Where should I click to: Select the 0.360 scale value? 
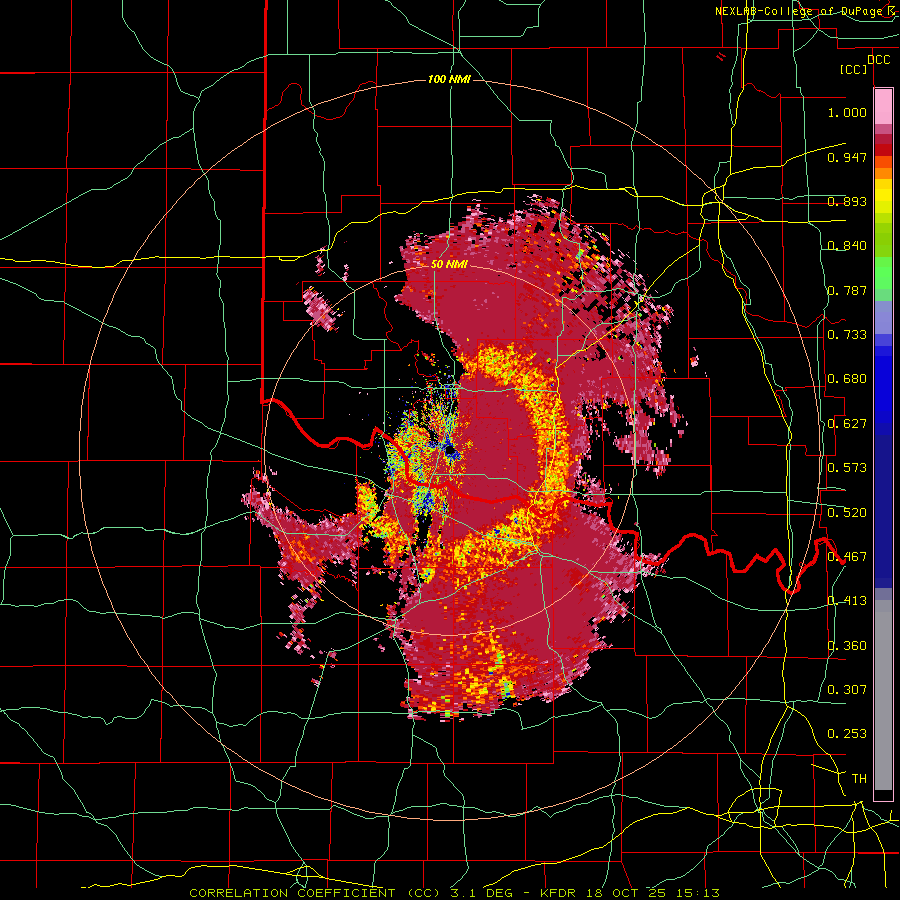847,646
